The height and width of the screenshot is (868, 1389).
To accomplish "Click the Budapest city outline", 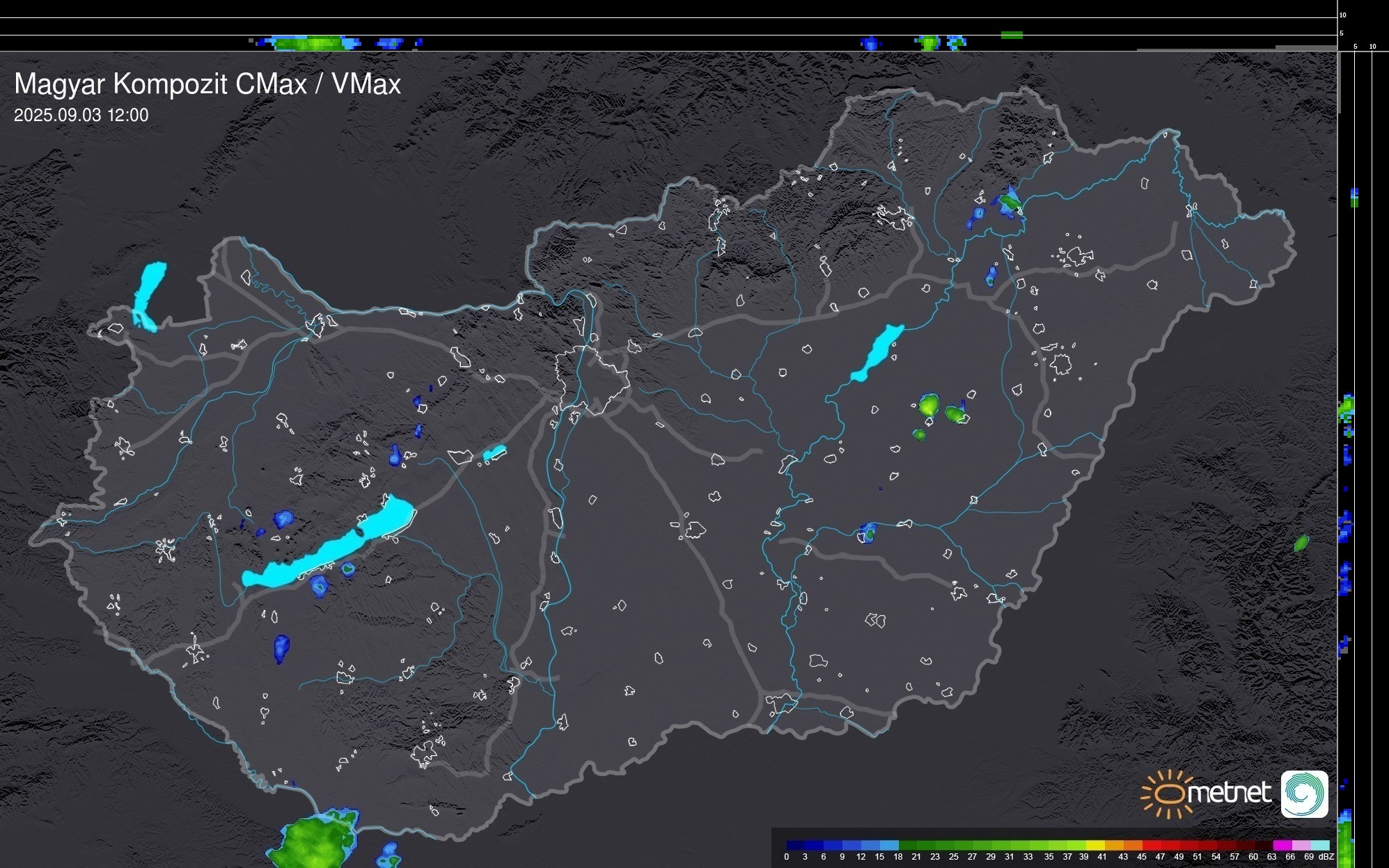I will pyautogui.click(x=592, y=379).
